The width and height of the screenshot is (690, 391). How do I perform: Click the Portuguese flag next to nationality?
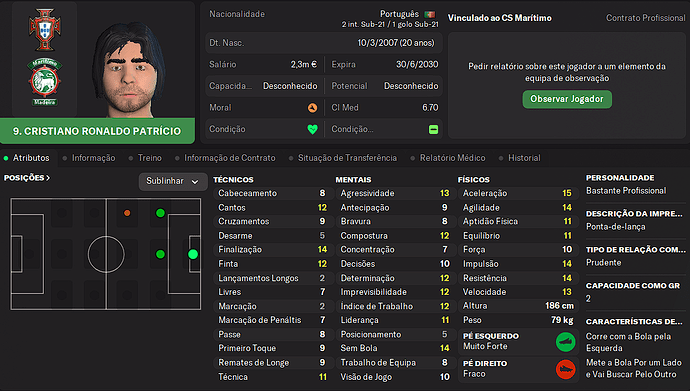click(429, 15)
